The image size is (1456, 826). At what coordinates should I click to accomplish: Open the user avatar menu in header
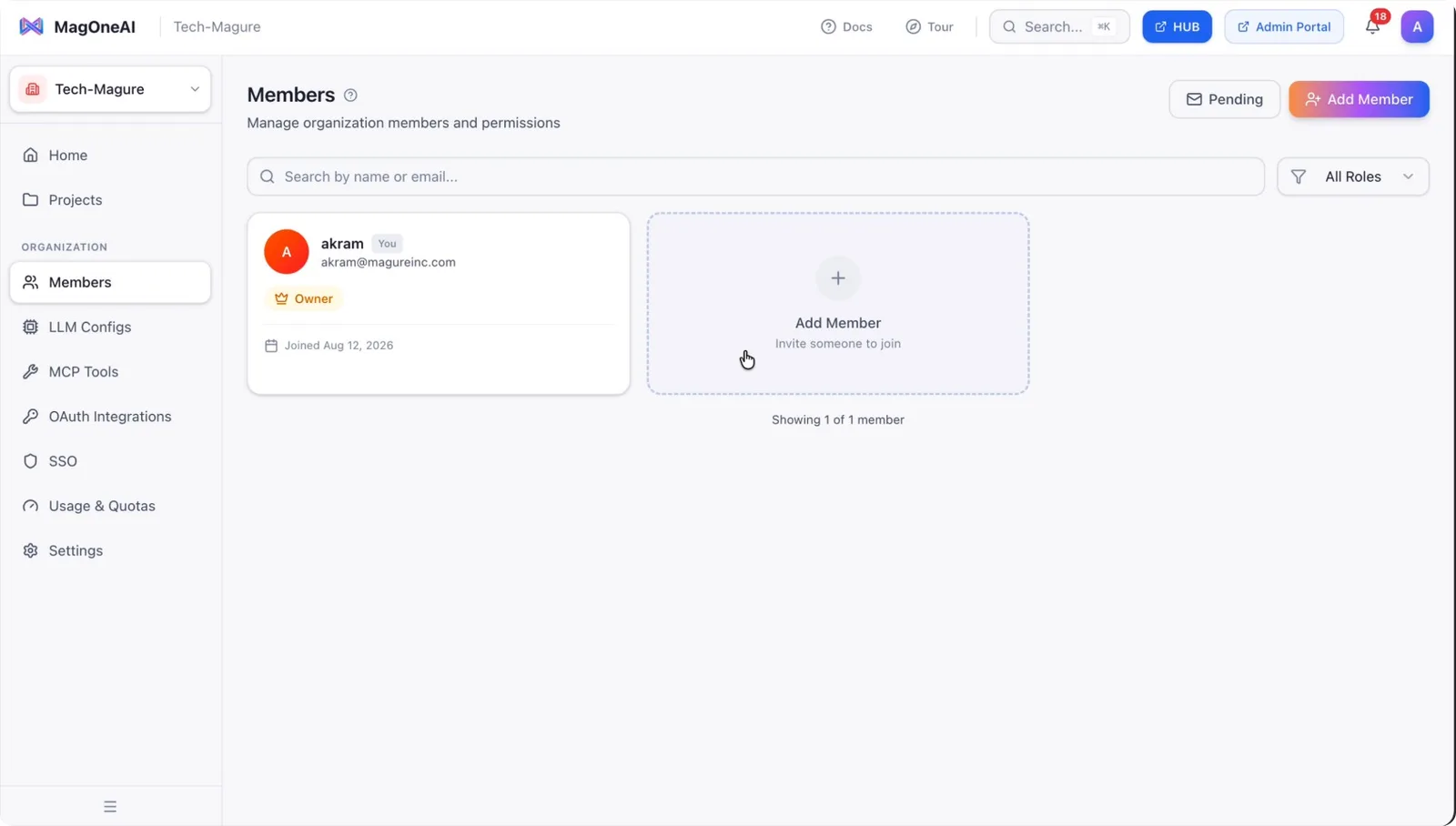pyautogui.click(x=1417, y=26)
